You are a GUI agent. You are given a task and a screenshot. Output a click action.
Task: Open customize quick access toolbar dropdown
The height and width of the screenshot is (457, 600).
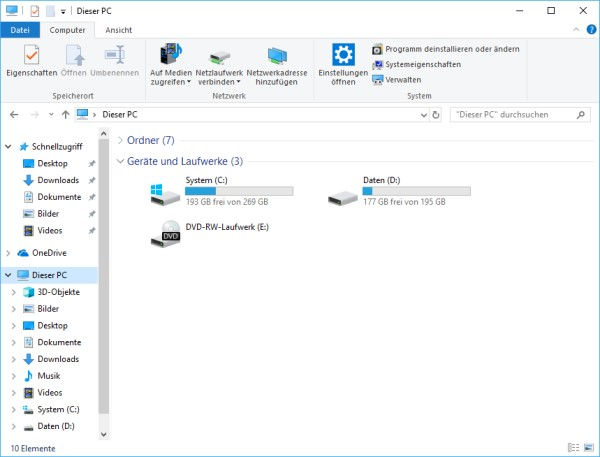[63, 12]
